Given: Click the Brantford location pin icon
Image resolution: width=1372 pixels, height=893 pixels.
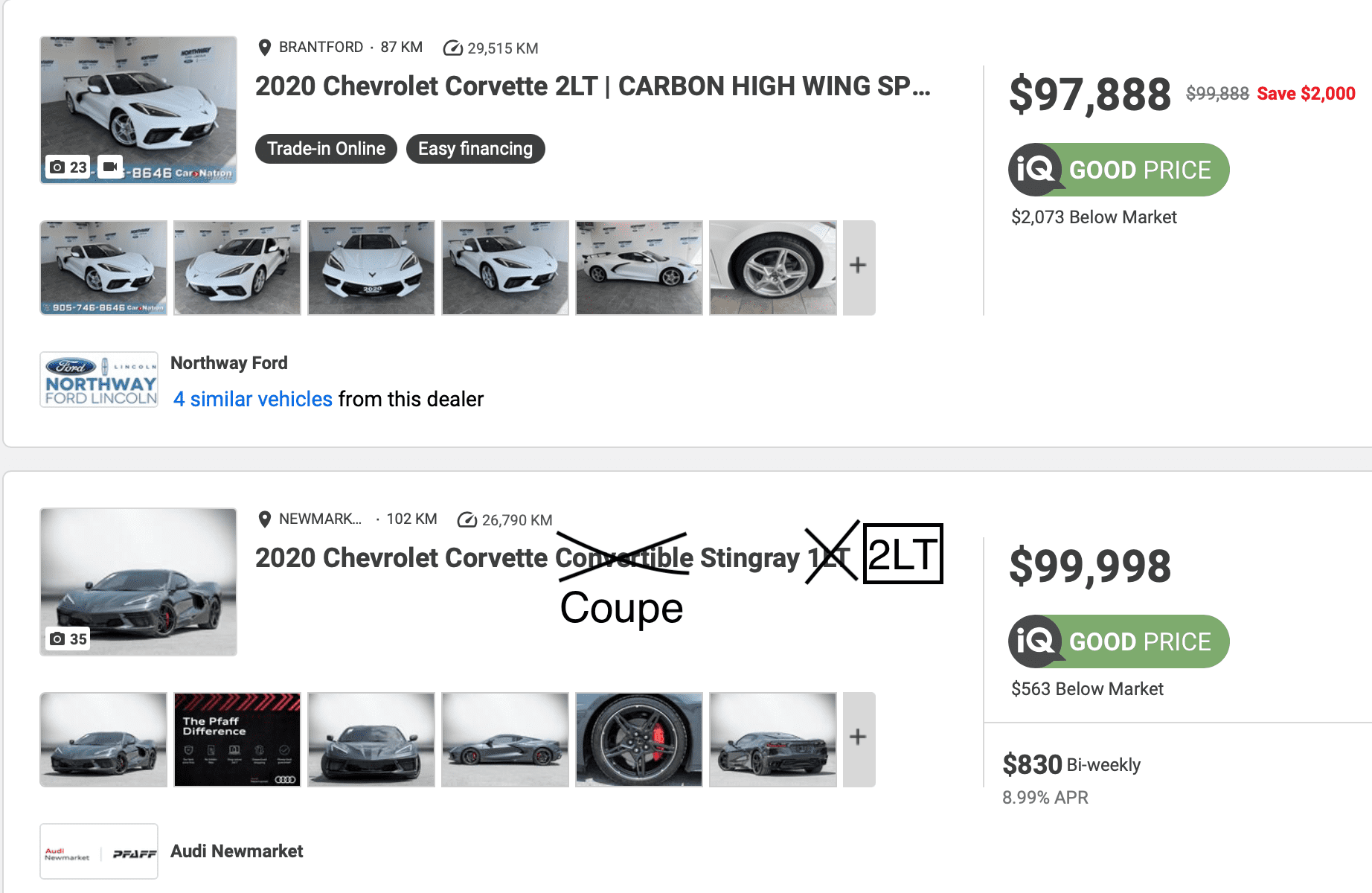Looking at the screenshot, I should [x=264, y=48].
